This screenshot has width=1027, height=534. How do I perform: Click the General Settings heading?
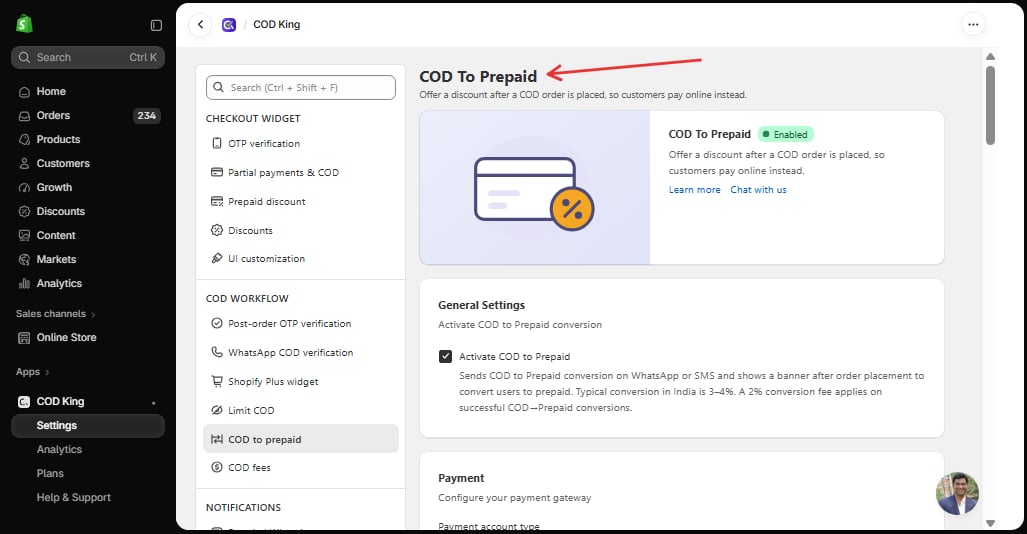pos(481,305)
